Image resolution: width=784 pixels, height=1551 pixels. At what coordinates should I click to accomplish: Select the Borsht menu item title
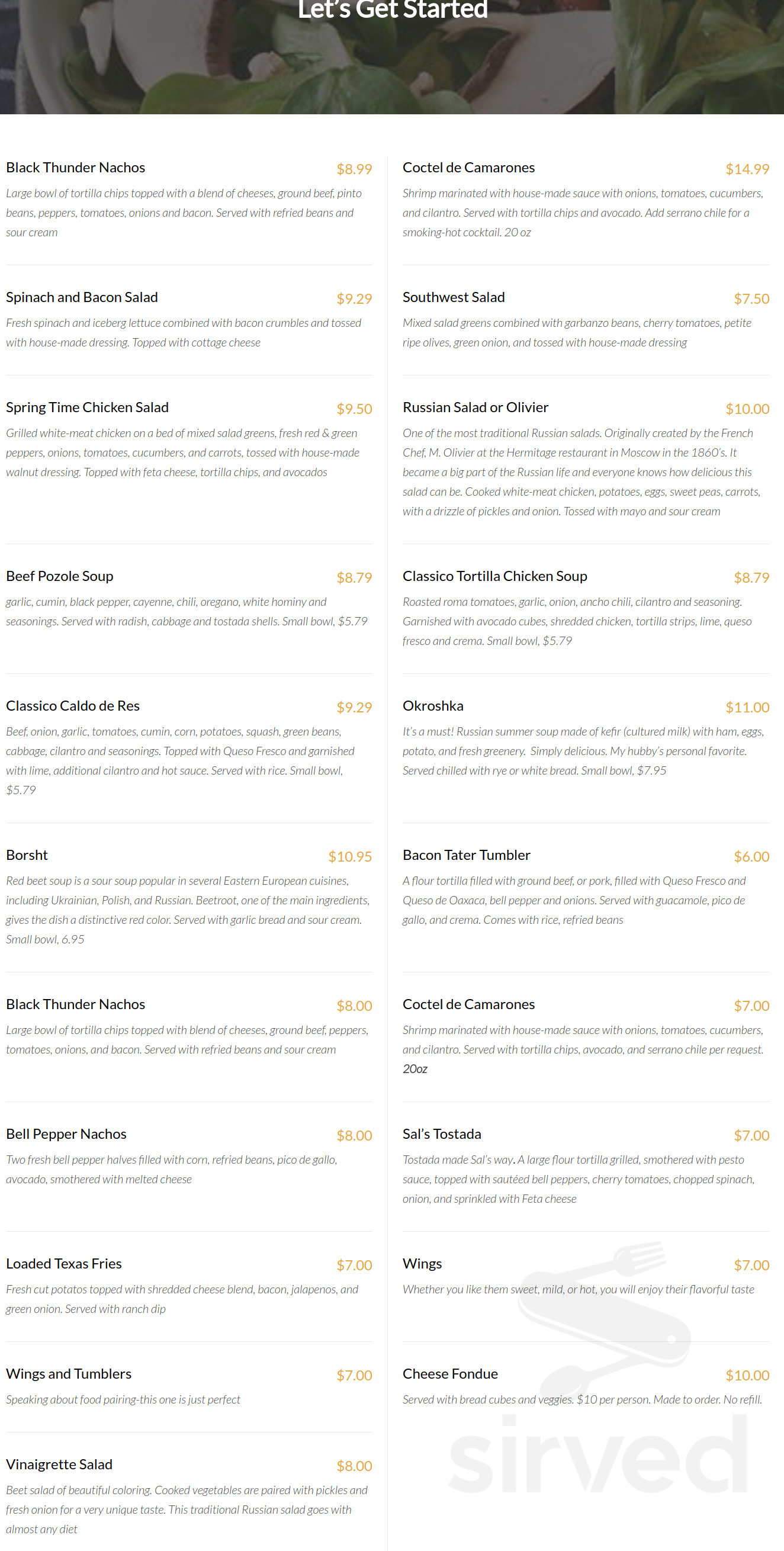click(x=27, y=855)
